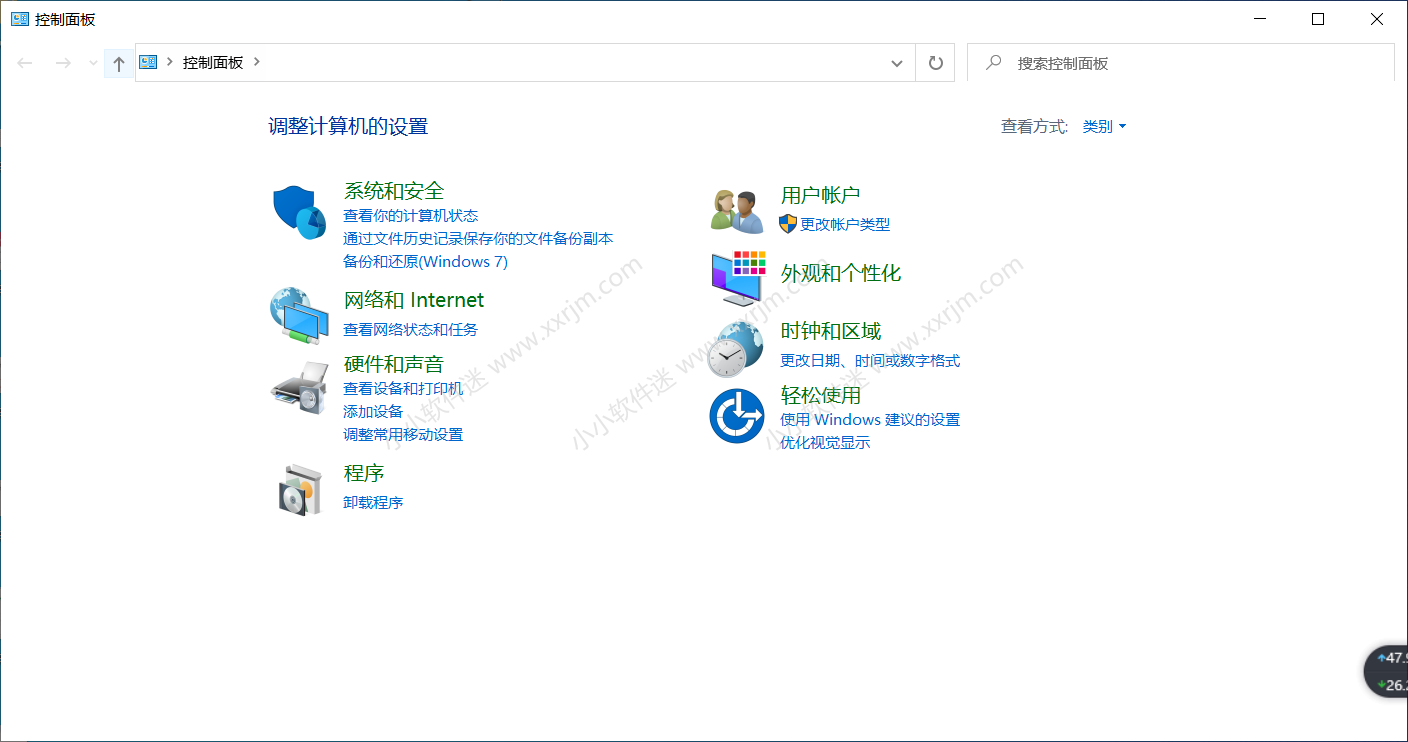The height and width of the screenshot is (742, 1408).
Task: Open 用户帐户 category heading
Action: click(x=821, y=195)
